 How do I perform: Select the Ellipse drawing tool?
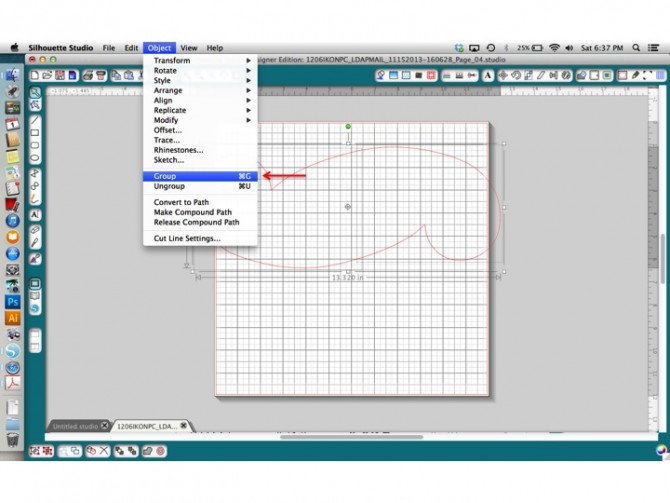coord(35,158)
